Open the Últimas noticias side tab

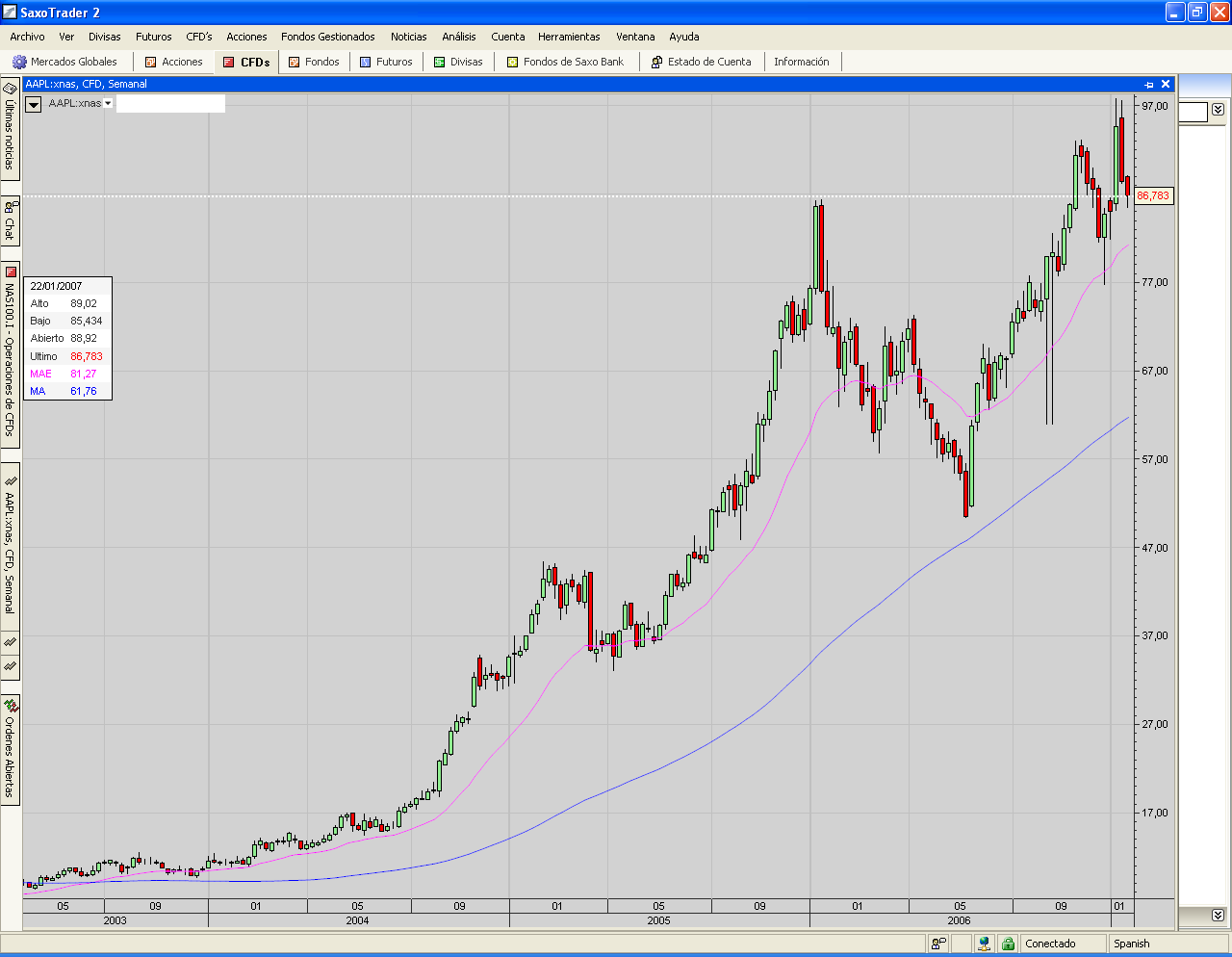pyautogui.click(x=10, y=128)
